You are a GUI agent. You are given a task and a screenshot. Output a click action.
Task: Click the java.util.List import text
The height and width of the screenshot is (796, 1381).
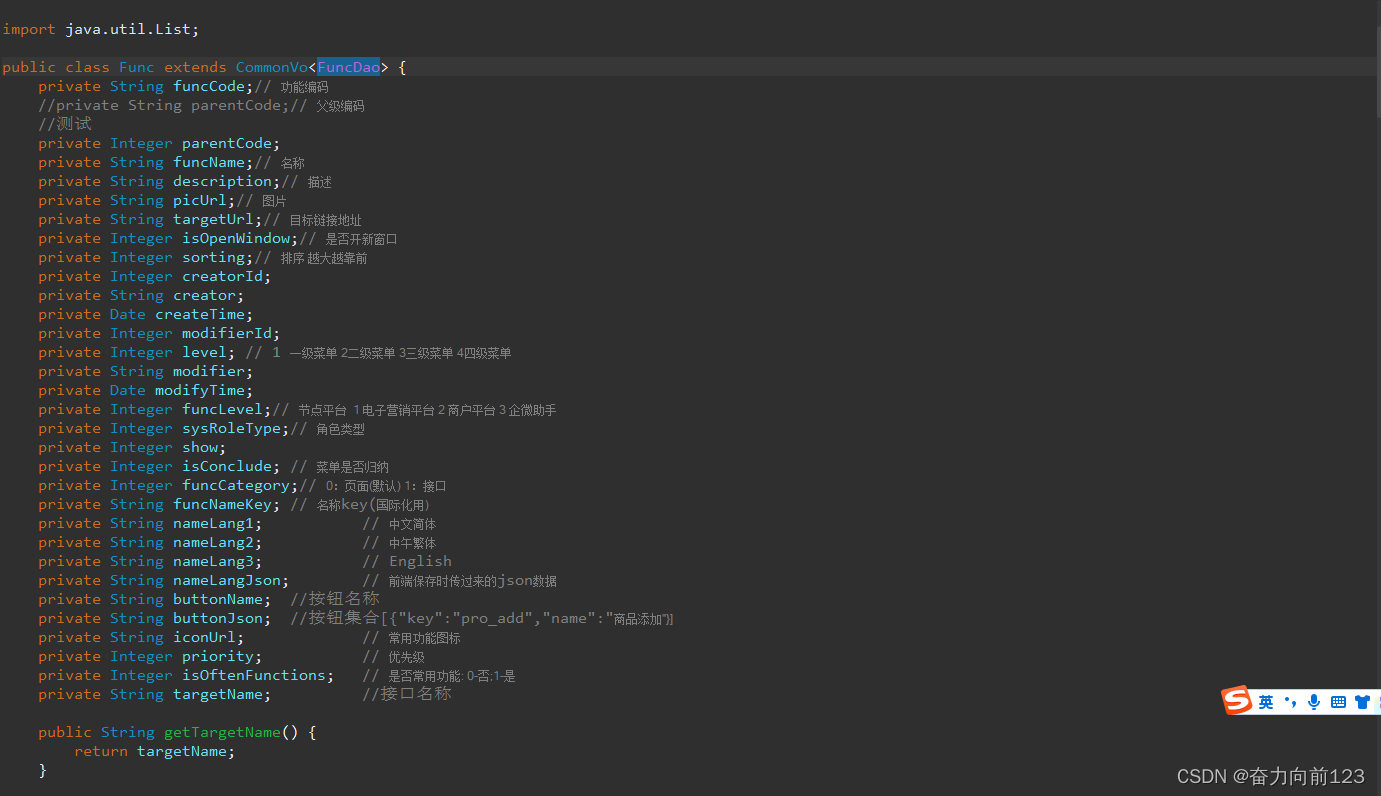point(132,29)
